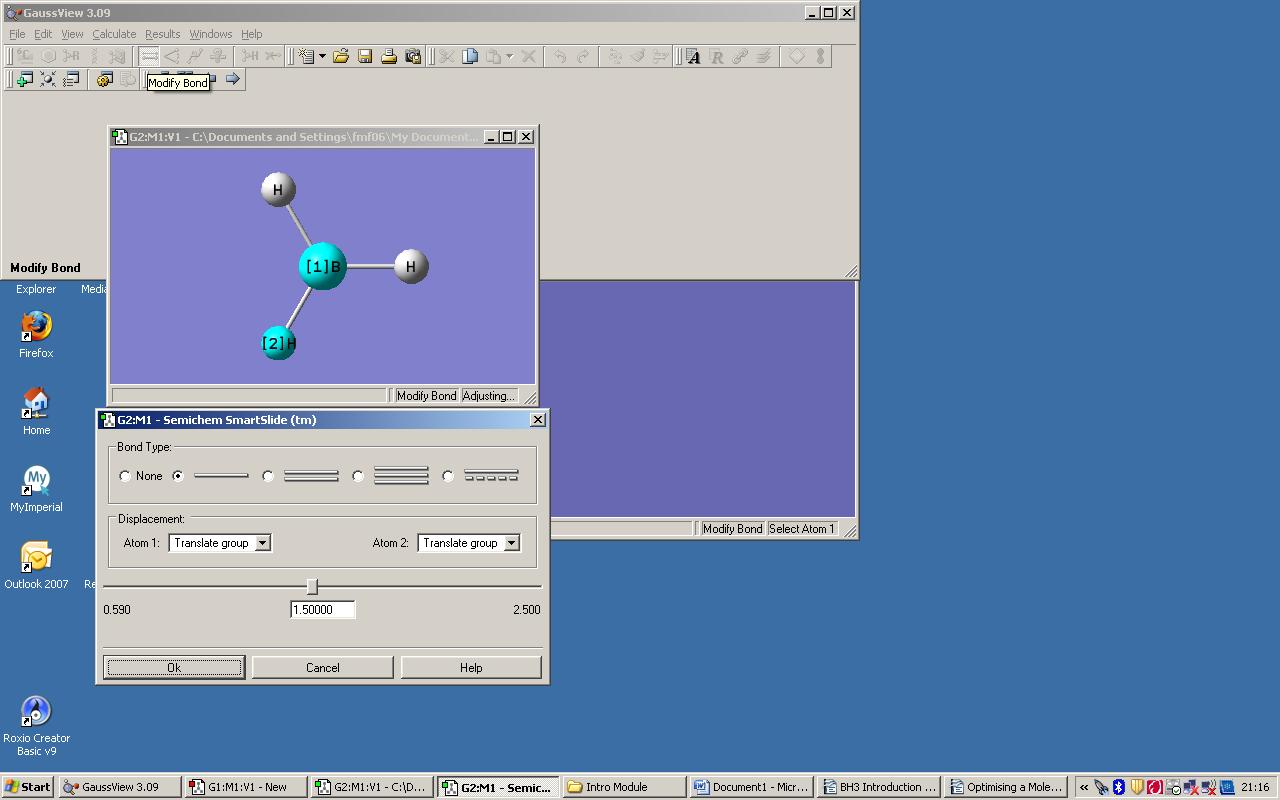
Task: Open the Atom 1 displacement dropdown
Action: (262, 543)
